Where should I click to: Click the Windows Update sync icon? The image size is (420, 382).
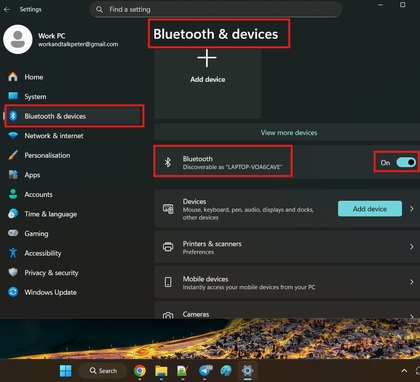coord(13,292)
